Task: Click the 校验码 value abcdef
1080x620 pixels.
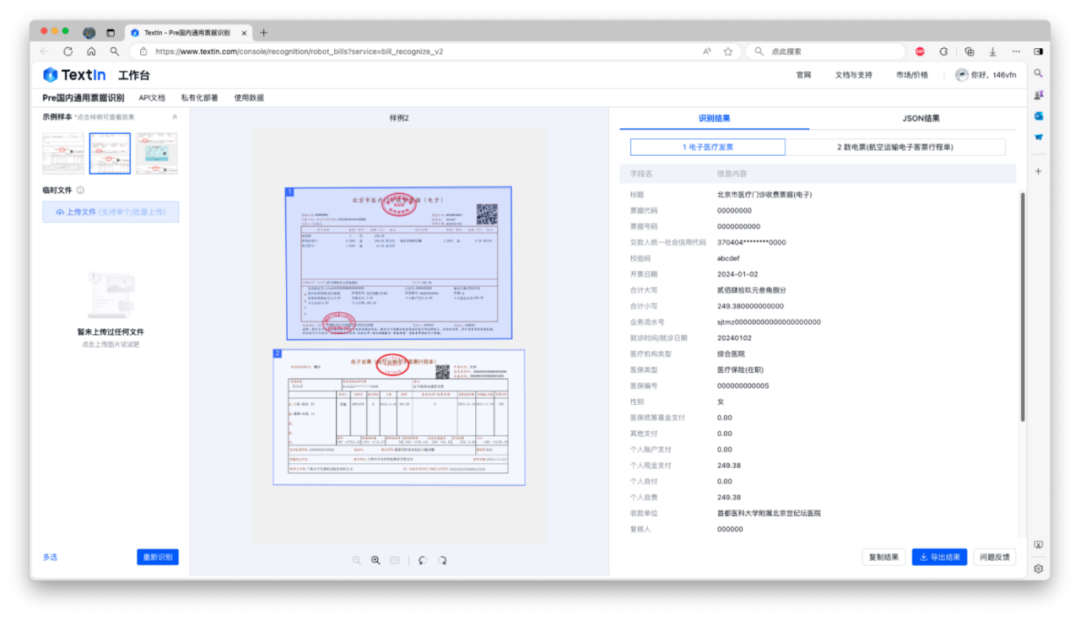Action: tap(728, 258)
